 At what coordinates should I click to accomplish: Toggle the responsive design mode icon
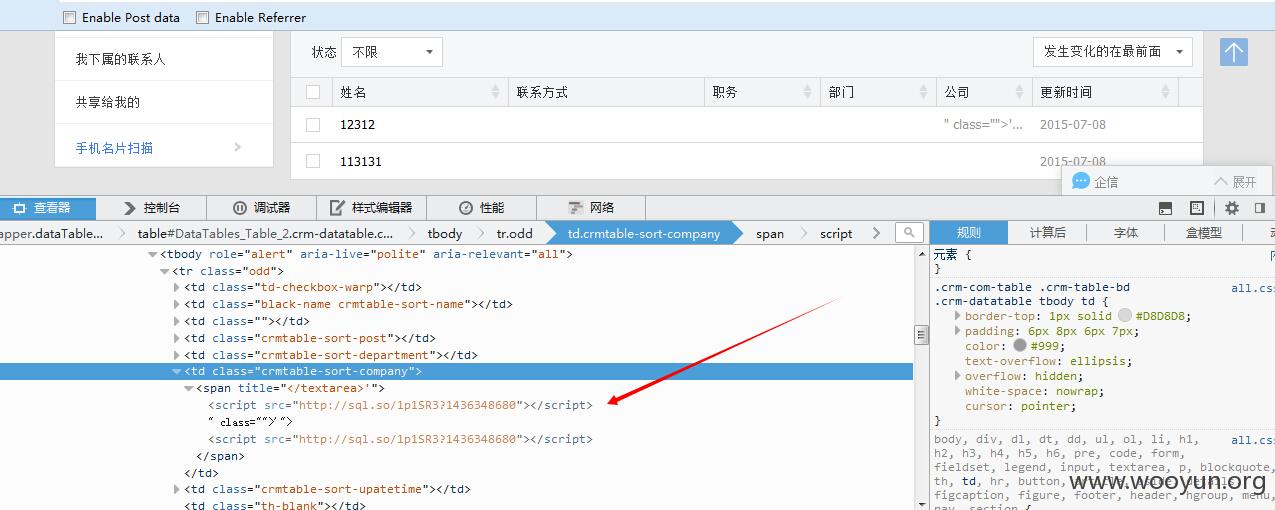point(1197,208)
